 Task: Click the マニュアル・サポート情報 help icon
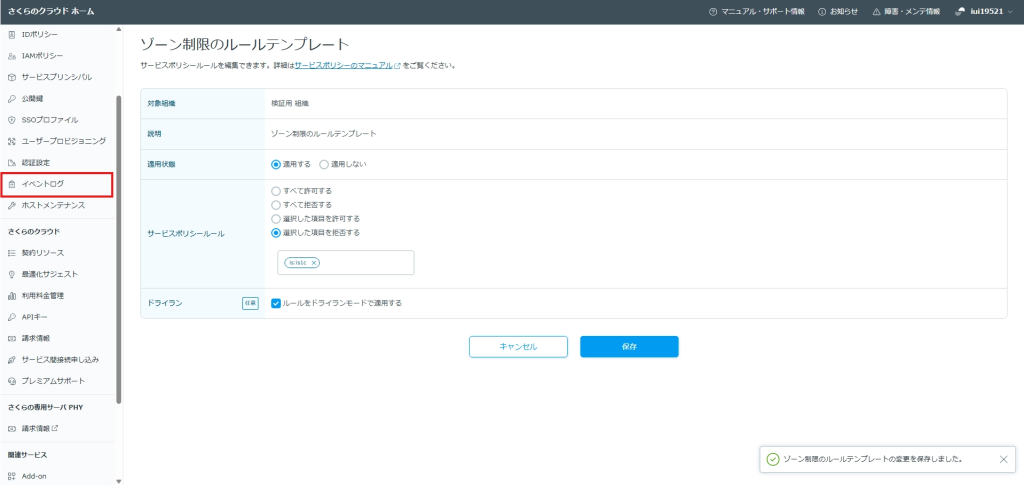click(712, 12)
